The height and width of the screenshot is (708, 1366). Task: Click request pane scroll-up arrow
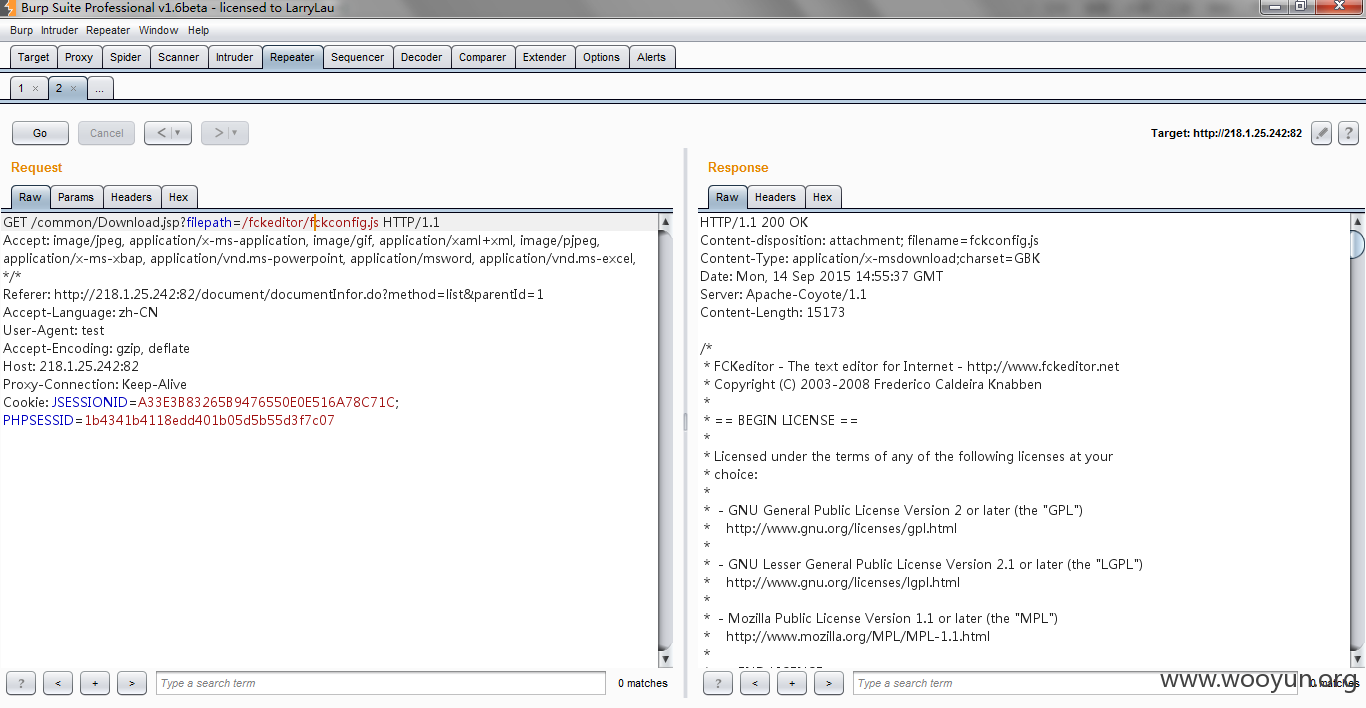(x=666, y=221)
